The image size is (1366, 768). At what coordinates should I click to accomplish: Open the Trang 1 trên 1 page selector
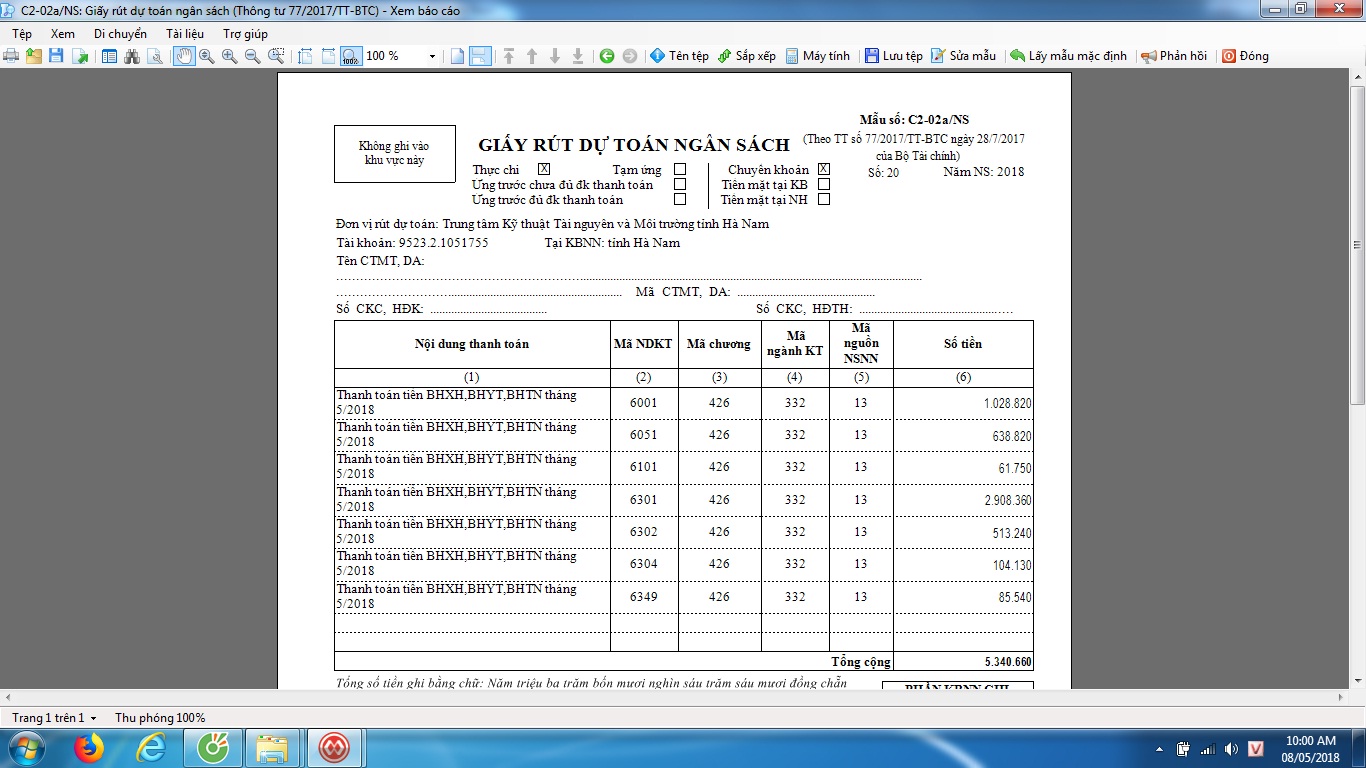[54, 718]
